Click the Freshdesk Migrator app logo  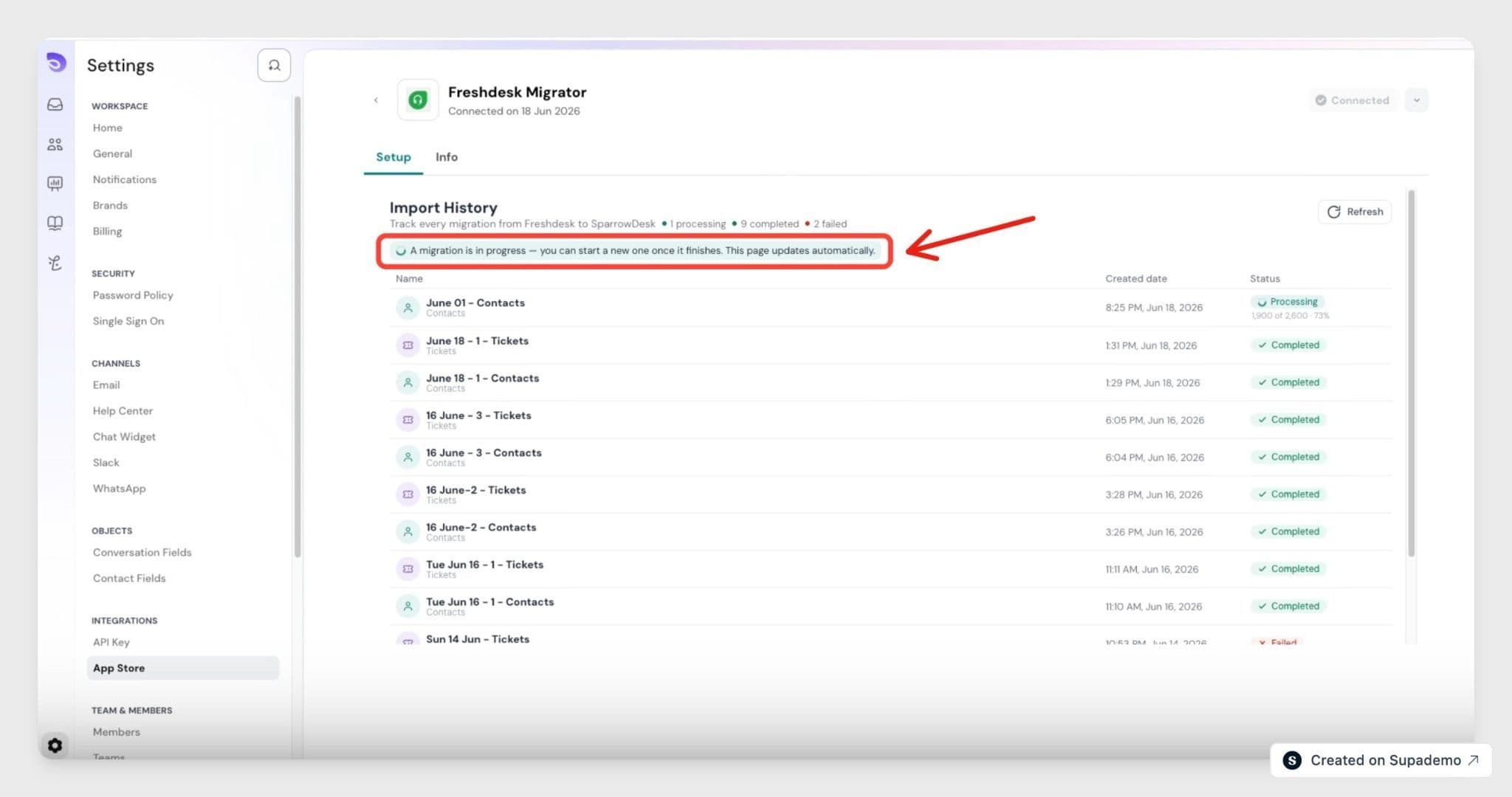click(418, 100)
